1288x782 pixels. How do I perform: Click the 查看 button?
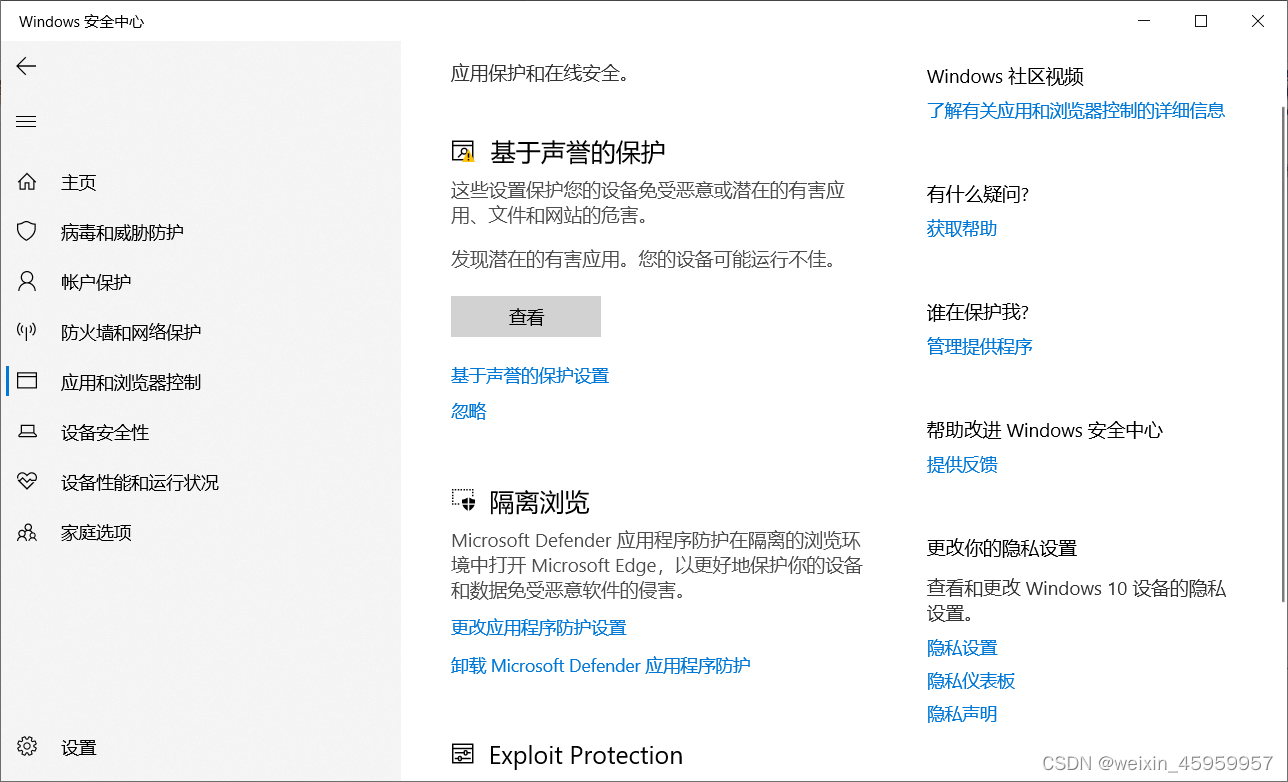tap(526, 317)
